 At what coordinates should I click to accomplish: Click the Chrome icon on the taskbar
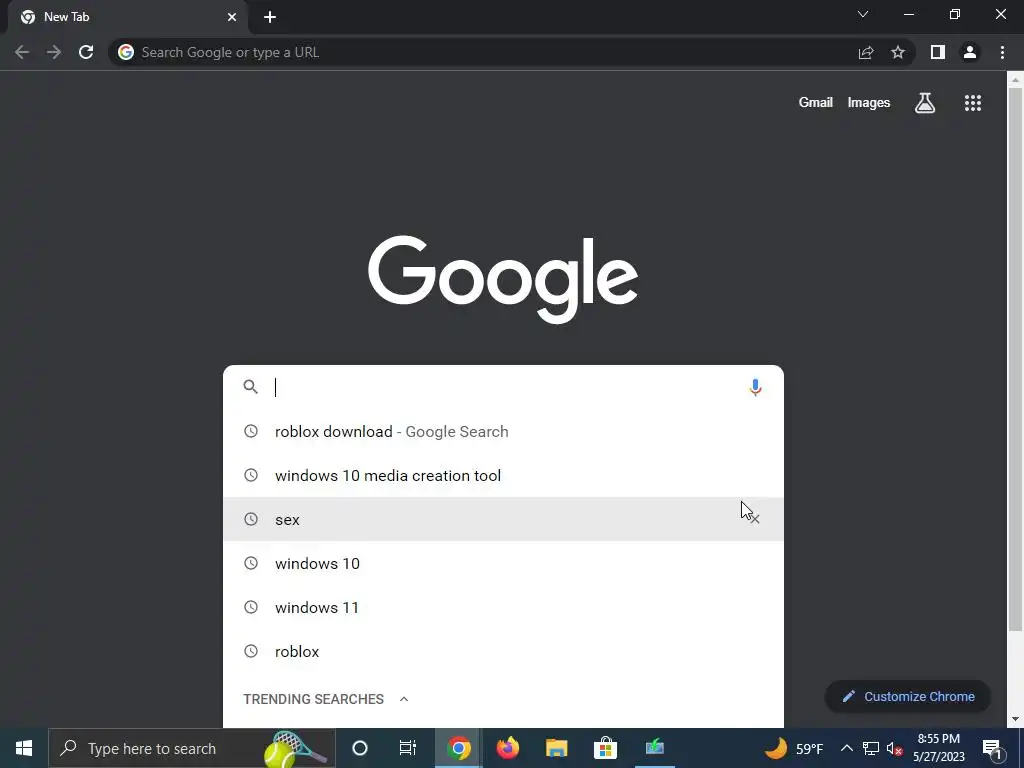pos(459,748)
